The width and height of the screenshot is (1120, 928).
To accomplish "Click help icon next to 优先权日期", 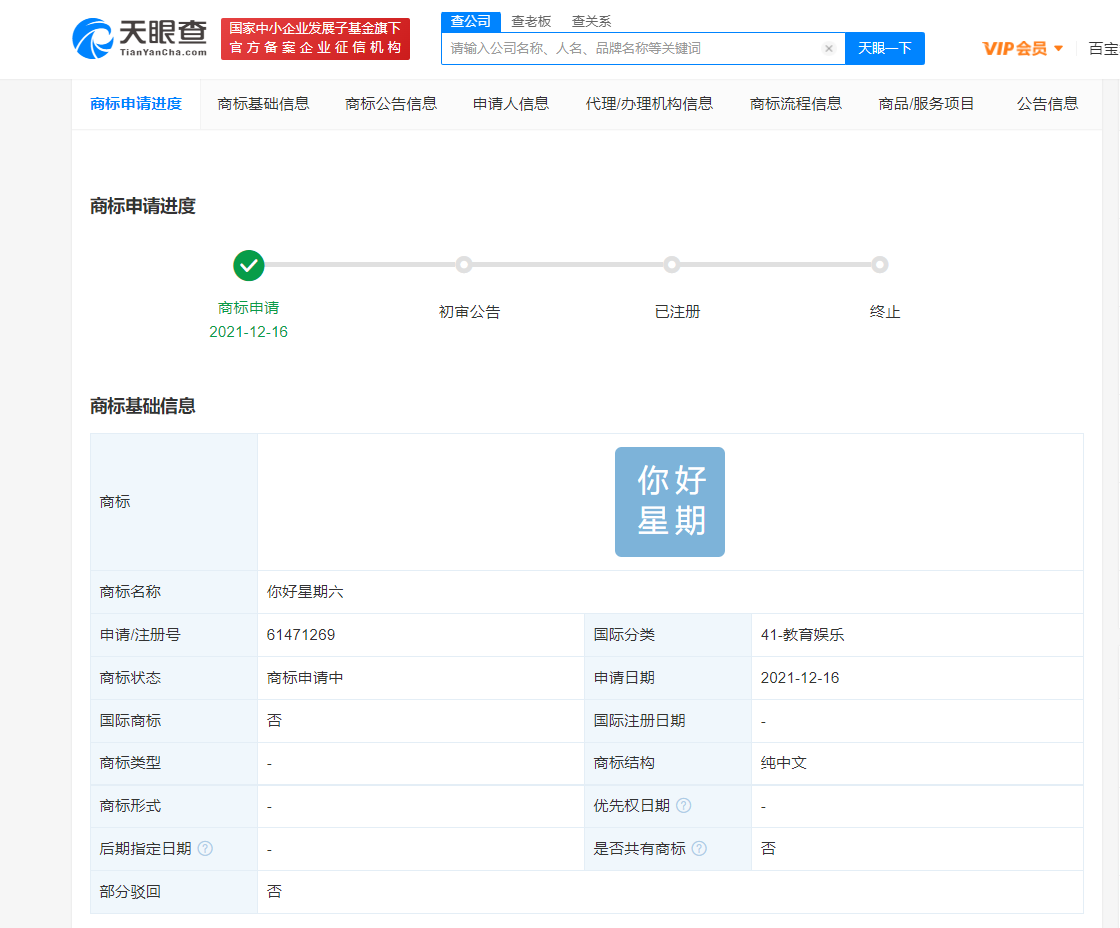I will pyautogui.click(x=684, y=806).
